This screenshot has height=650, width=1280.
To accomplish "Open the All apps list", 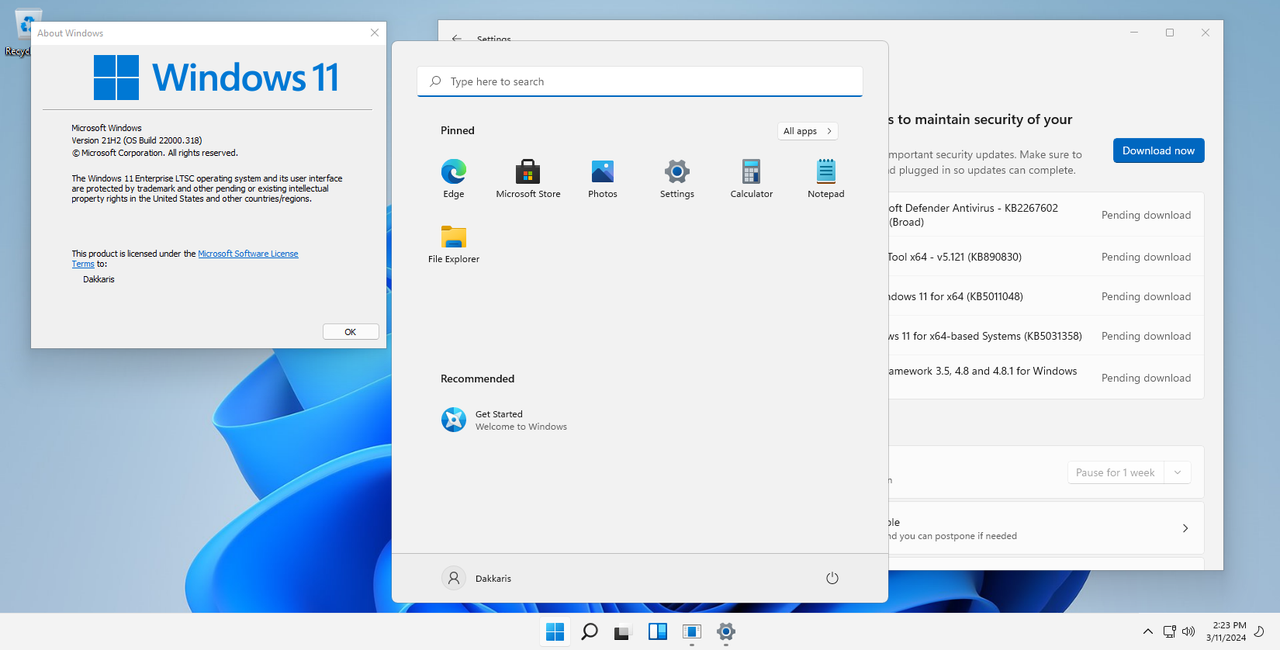I will [808, 131].
